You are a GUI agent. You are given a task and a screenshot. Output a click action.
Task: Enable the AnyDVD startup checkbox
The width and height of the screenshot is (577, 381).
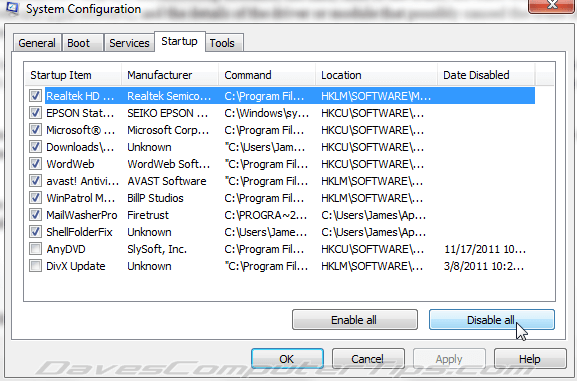click(x=35, y=249)
